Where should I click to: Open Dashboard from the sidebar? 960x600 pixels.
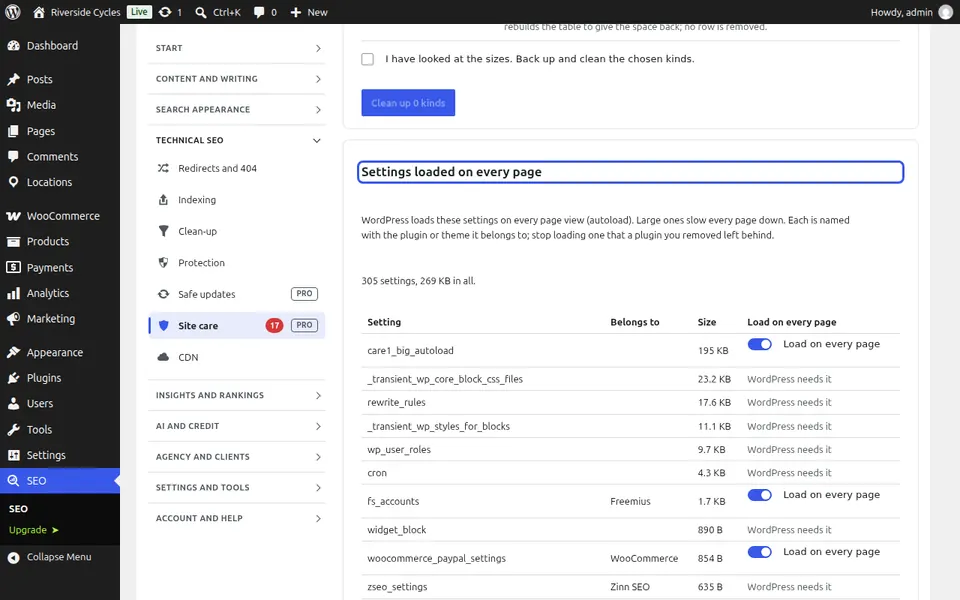(60, 45)
